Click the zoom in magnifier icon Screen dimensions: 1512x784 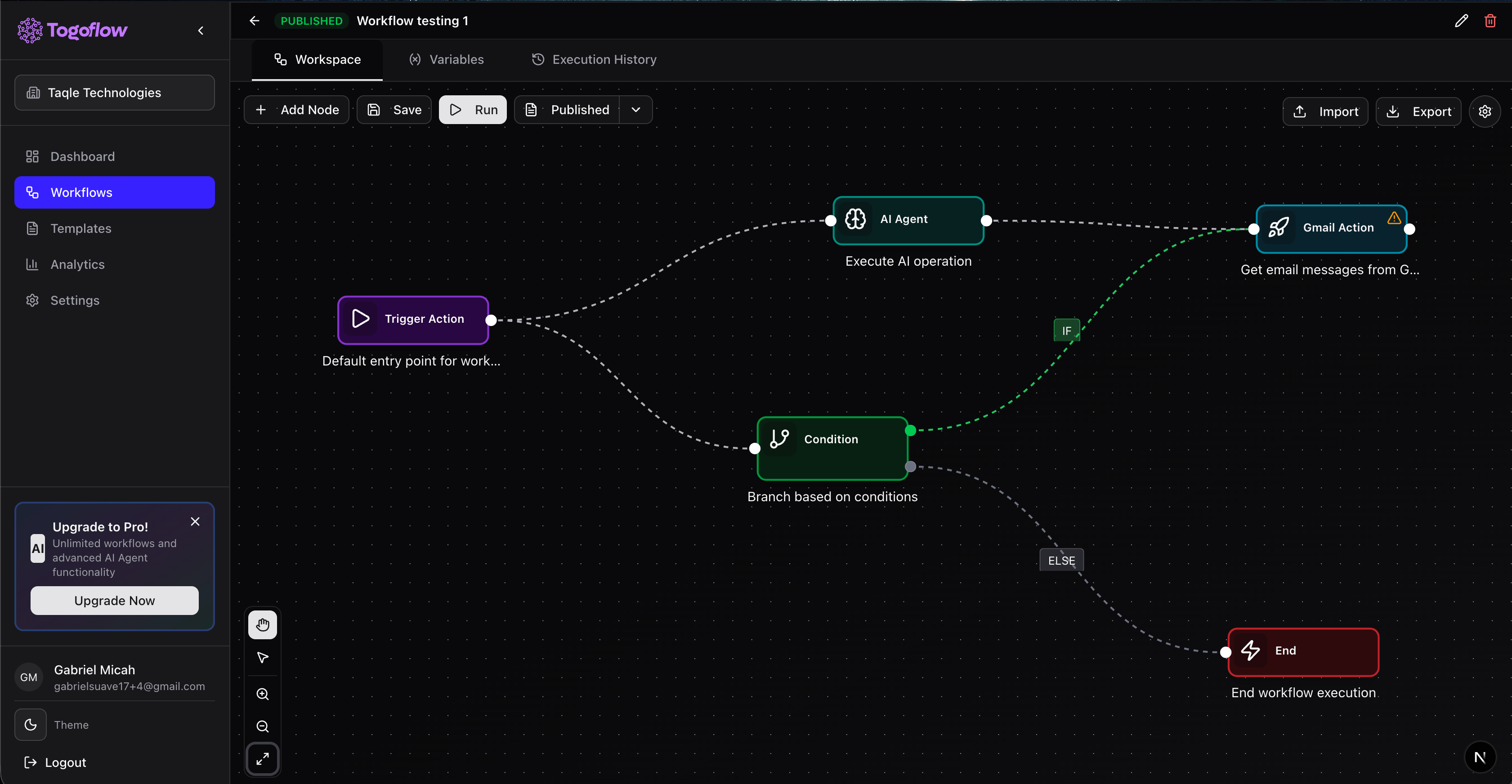262,694
